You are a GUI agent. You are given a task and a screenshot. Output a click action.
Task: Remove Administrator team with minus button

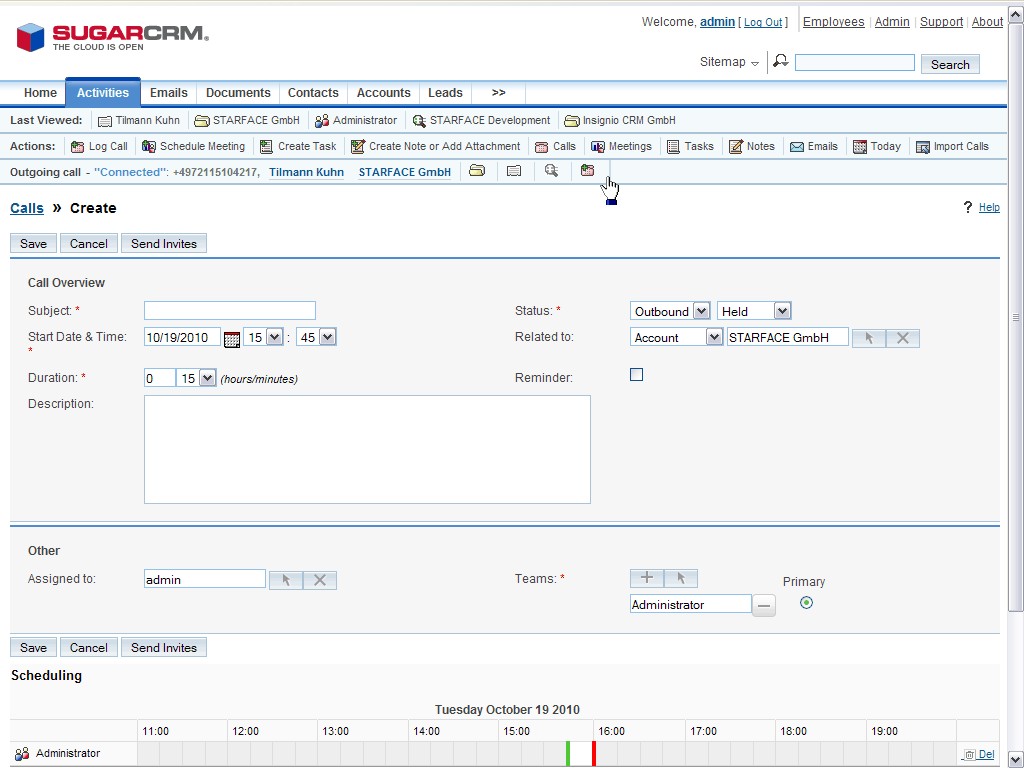(x=763, y=605)
